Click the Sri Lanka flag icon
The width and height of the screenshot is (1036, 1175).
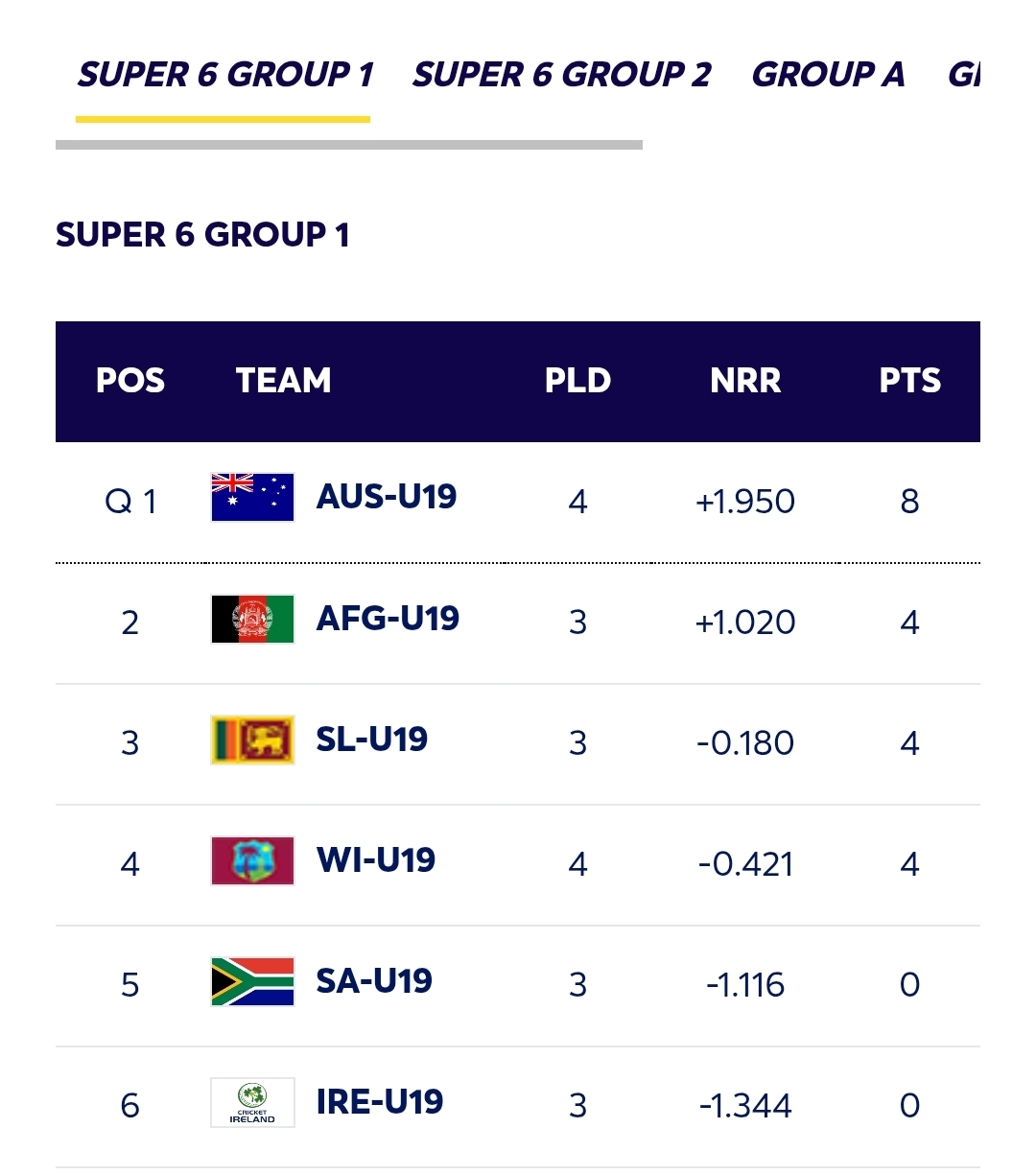pyautogui.click(x=252, y=740)
